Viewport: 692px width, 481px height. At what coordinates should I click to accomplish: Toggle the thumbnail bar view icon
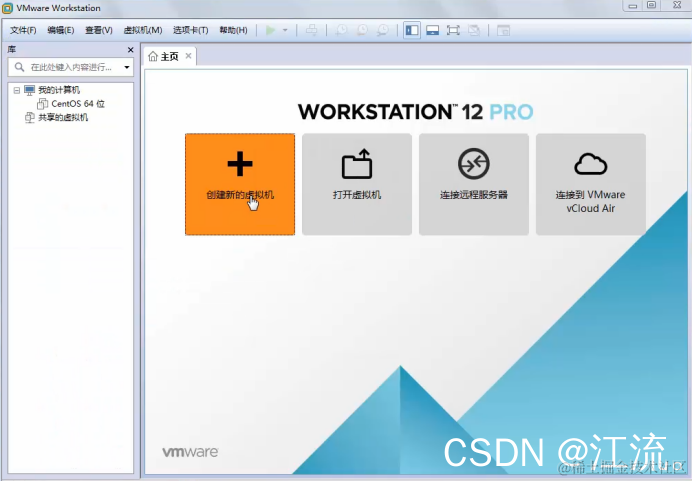(432, 30)
